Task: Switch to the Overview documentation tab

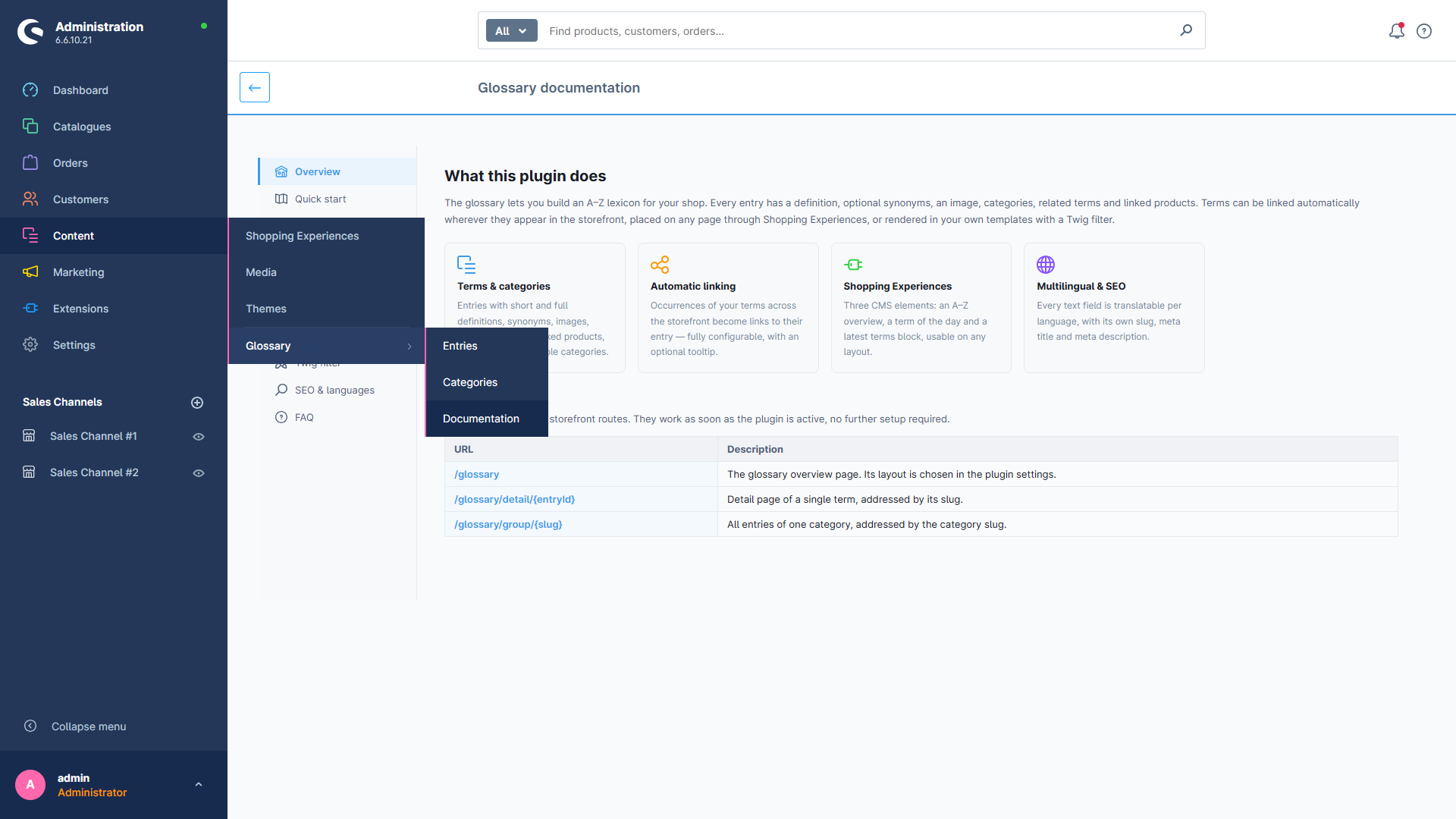Action: coord(337,171)
